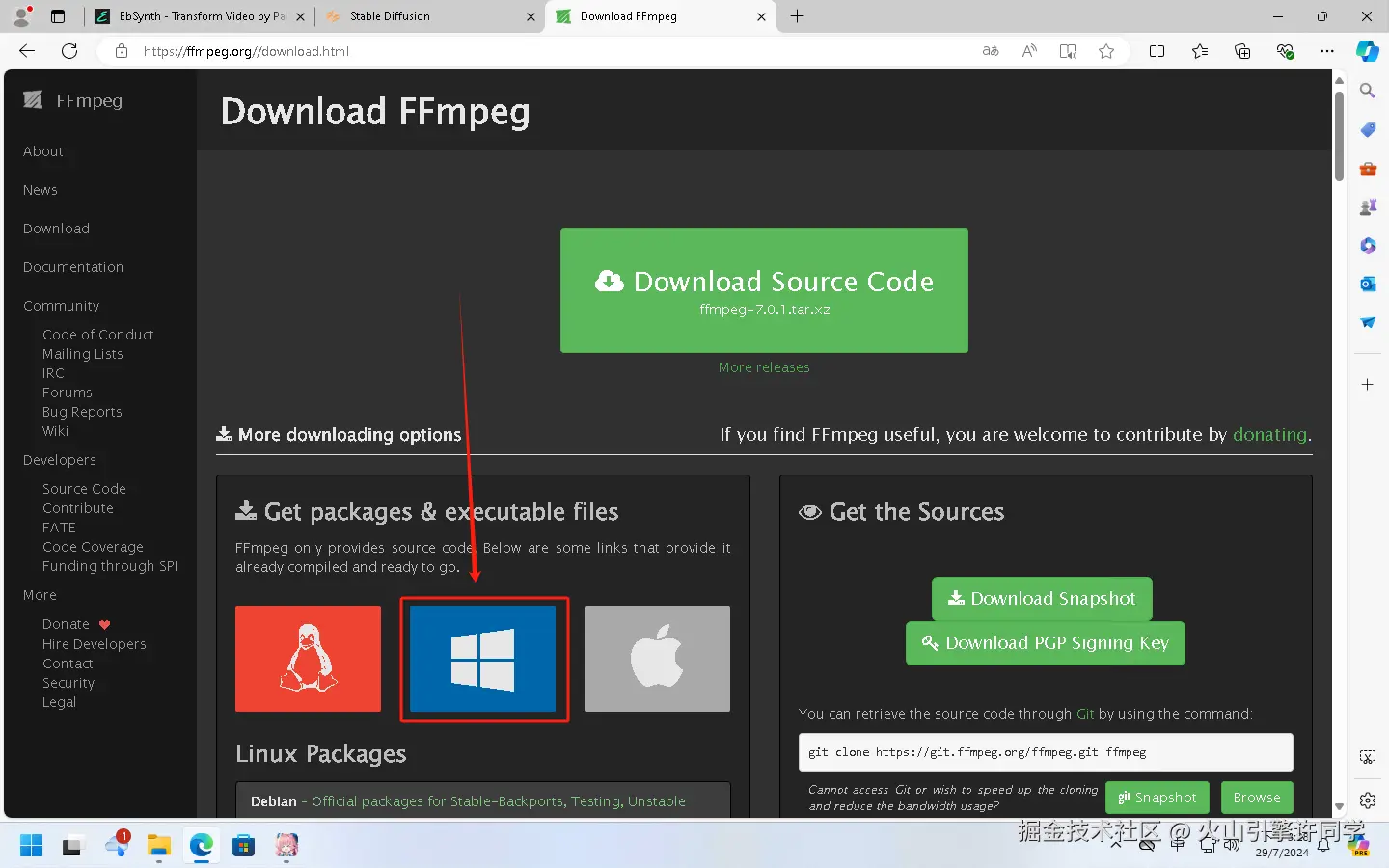This screenshot has width=1389, height=868.
Task: Open News in the sidebar
Action: click(41, 190)
